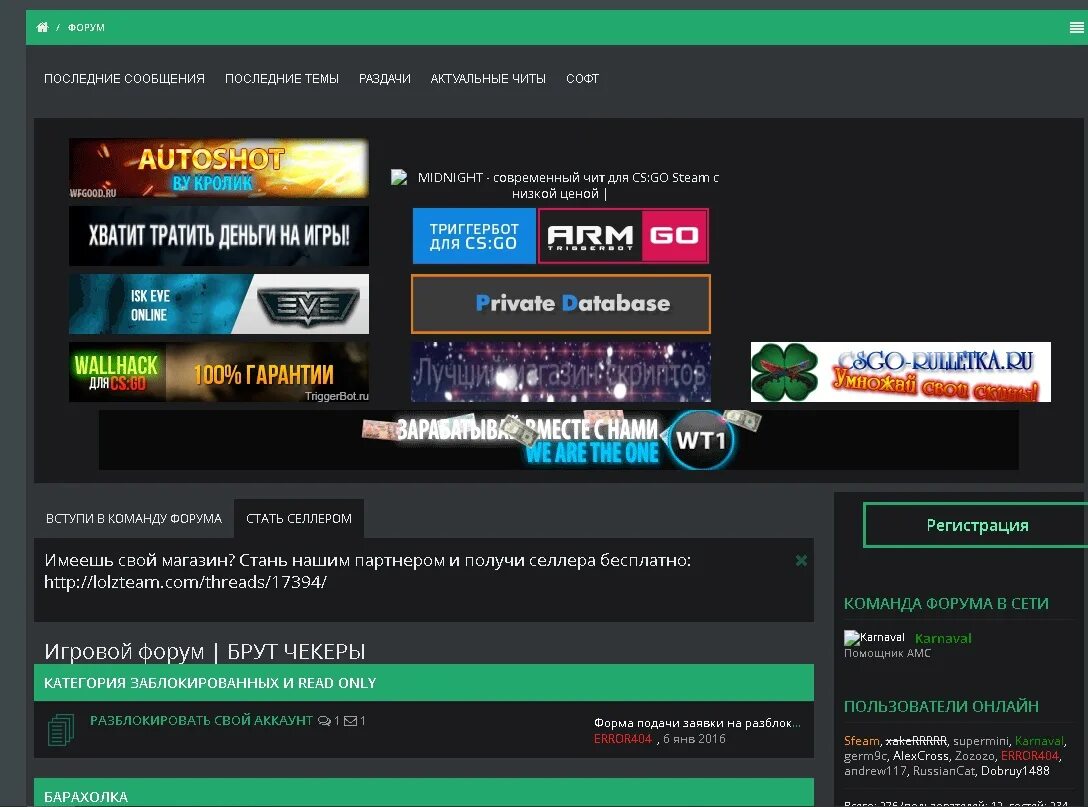Click ФОРУМ breadcrumb link
The image size is (1088, 807).
pos(86,27)
